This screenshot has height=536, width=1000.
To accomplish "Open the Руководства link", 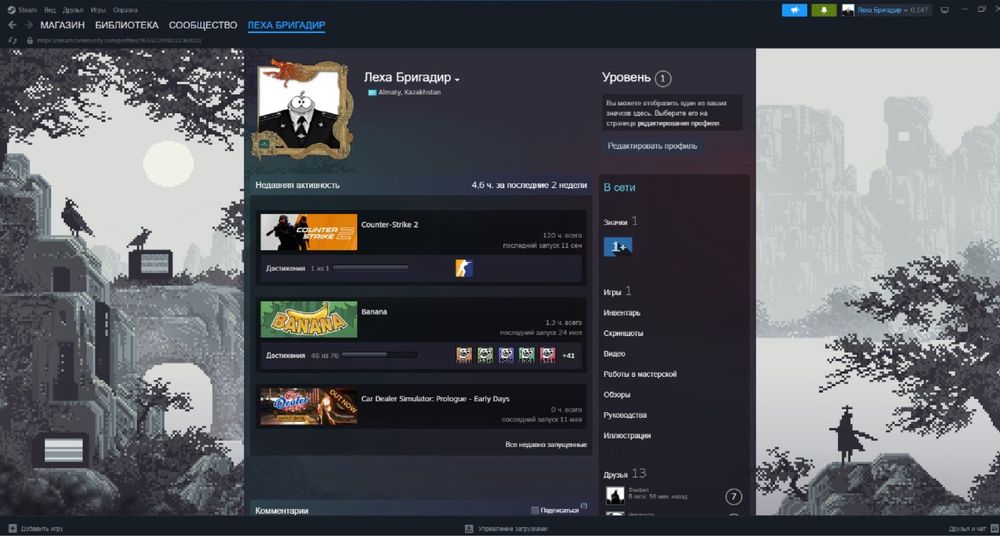I will coord(625,415).
